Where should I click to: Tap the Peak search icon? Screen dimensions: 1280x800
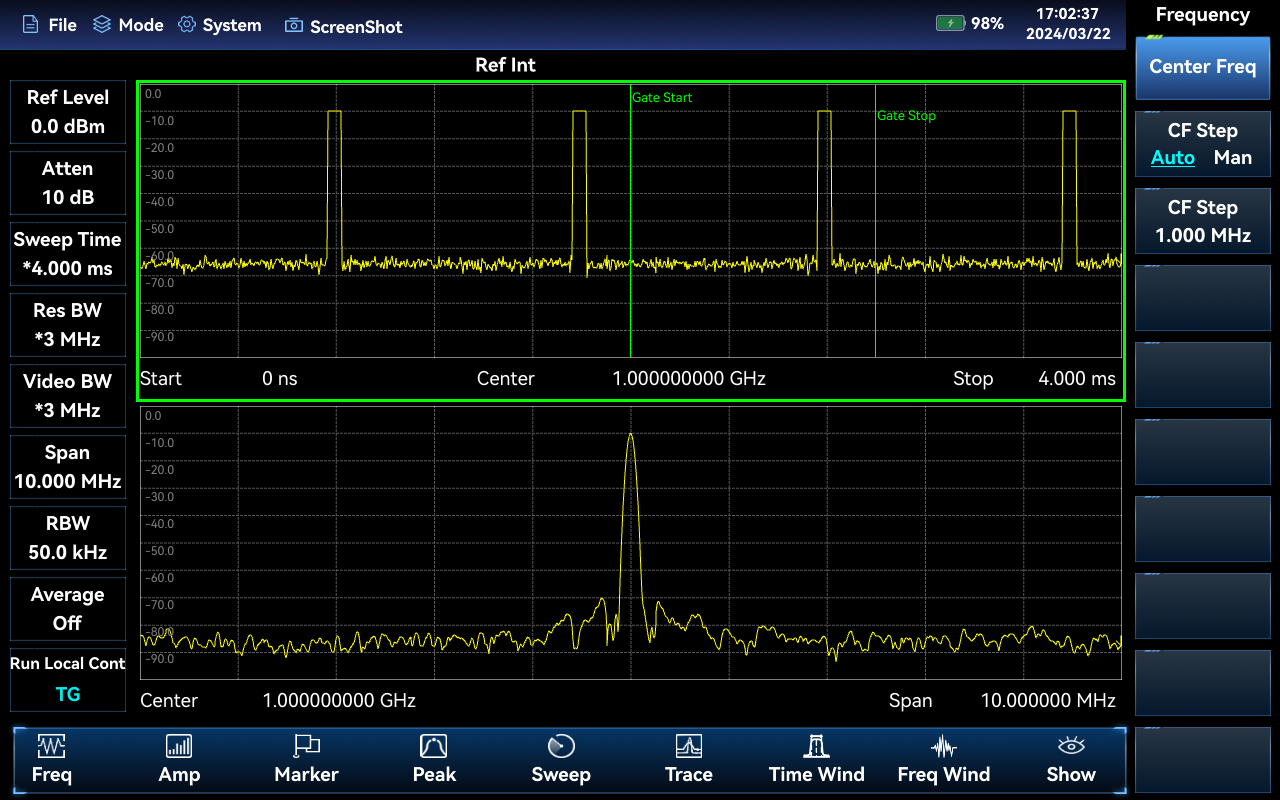pos(433,746)
